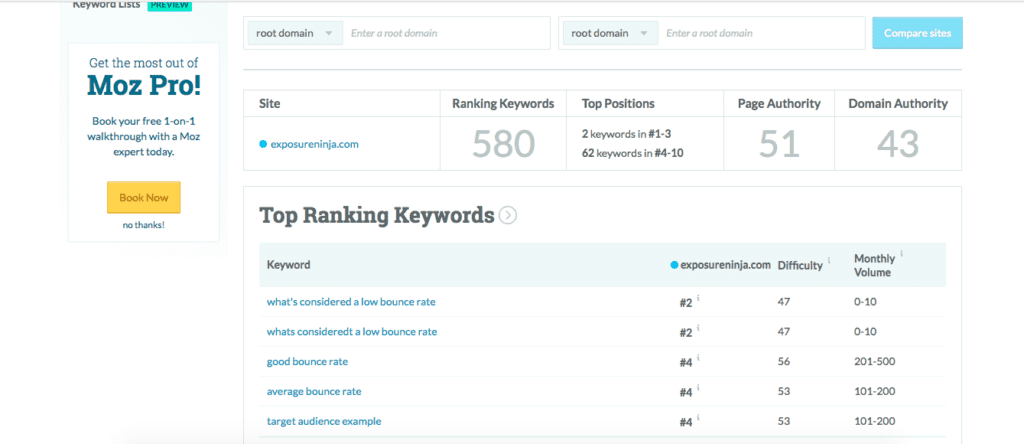Open the Top Ranking Keywords arrow icon
Image resolution: width=1024 pixels, height=444 pixels.
(507, 215)
